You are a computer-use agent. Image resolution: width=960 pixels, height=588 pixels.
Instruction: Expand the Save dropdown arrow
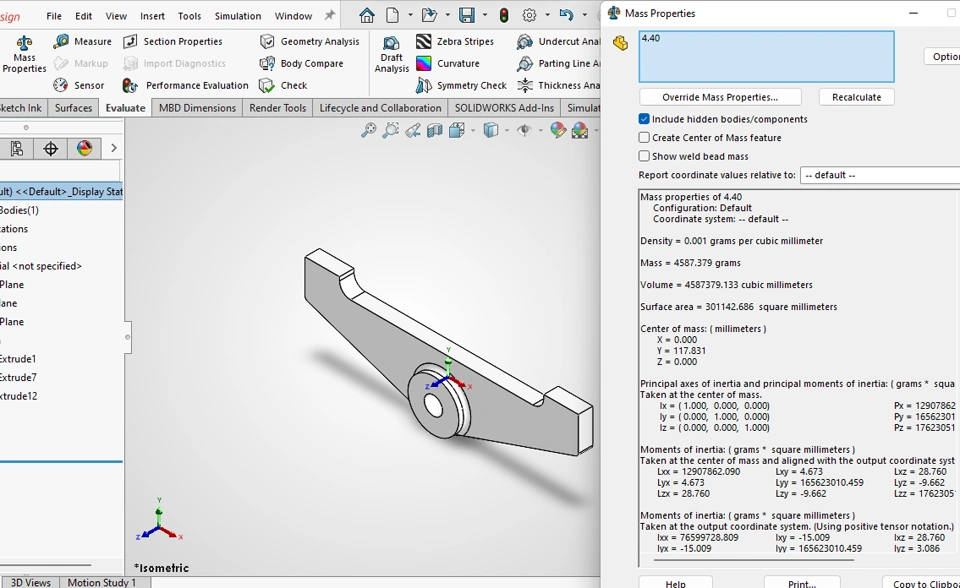click(x=485, y=15)
